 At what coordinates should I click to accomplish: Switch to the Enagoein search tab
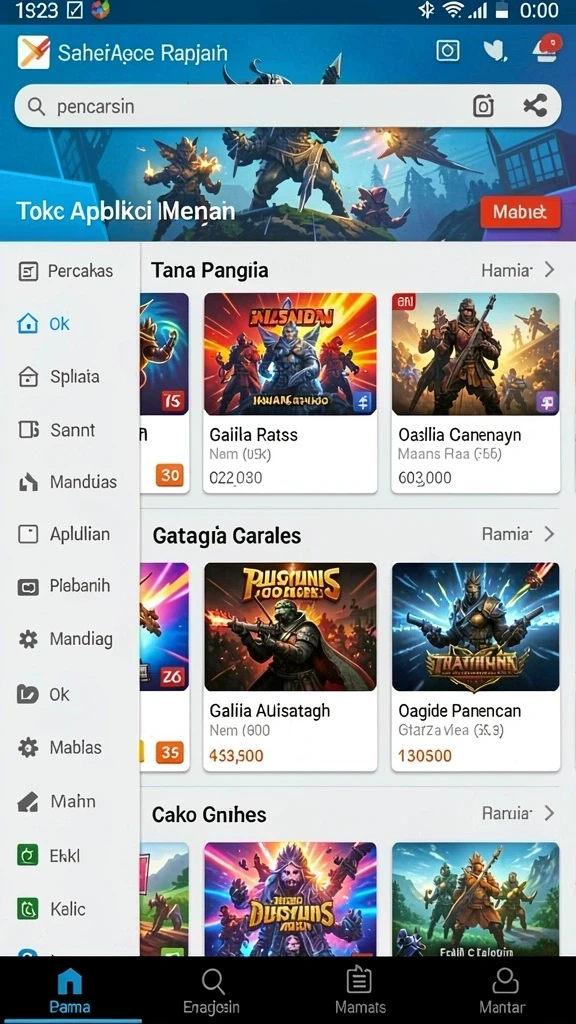pyautogui.click(x=211, y=991)
